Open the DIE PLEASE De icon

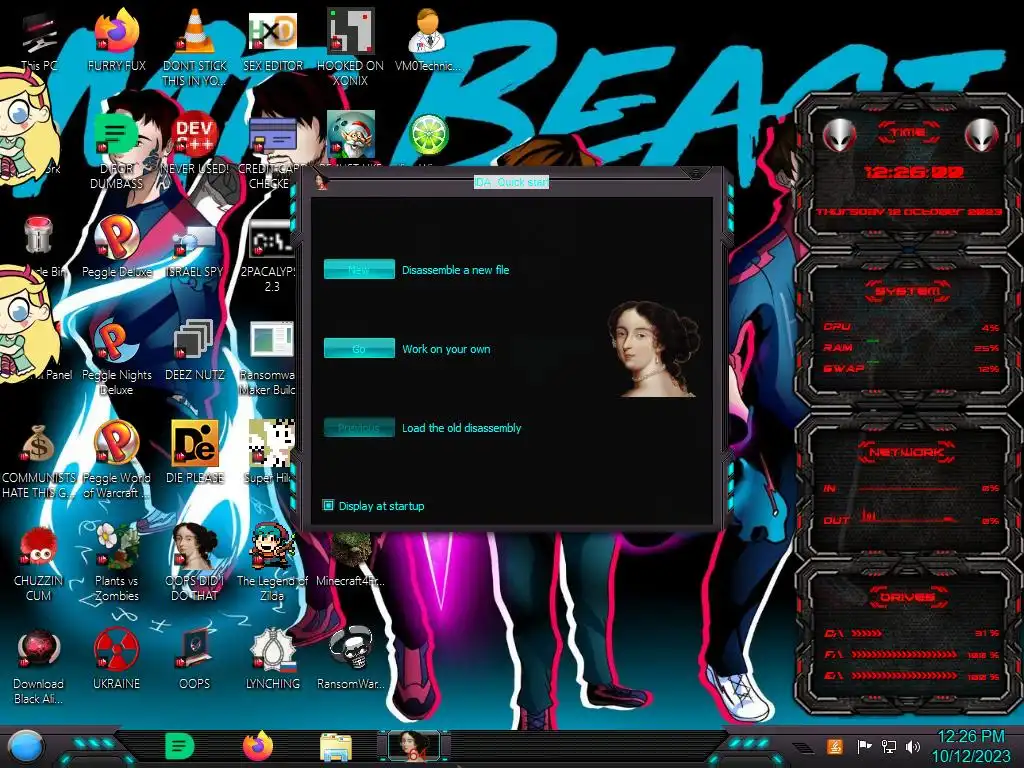(x=195, y=443)
